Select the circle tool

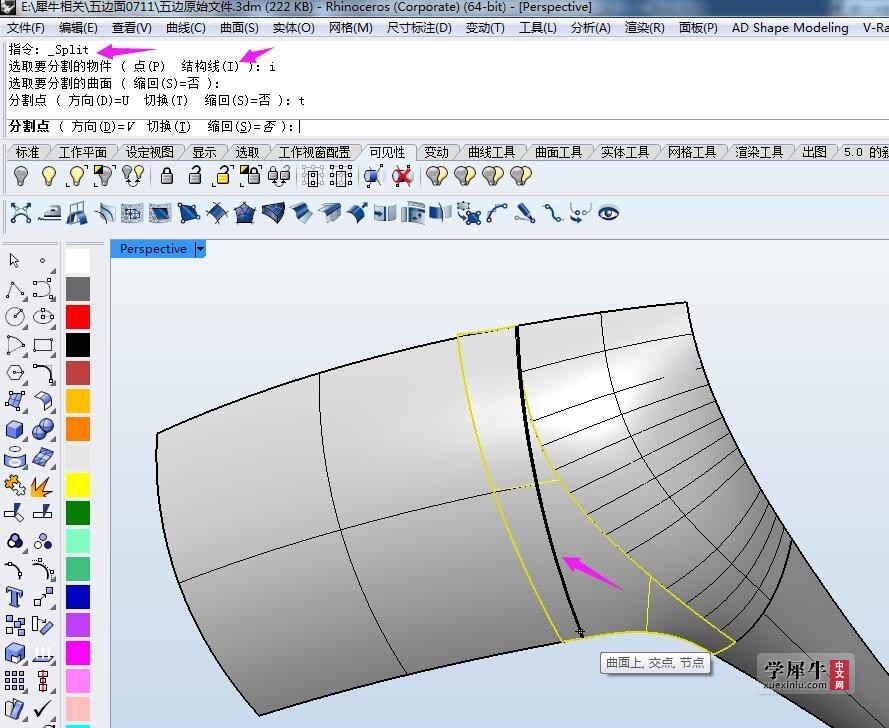coord(15,316)
